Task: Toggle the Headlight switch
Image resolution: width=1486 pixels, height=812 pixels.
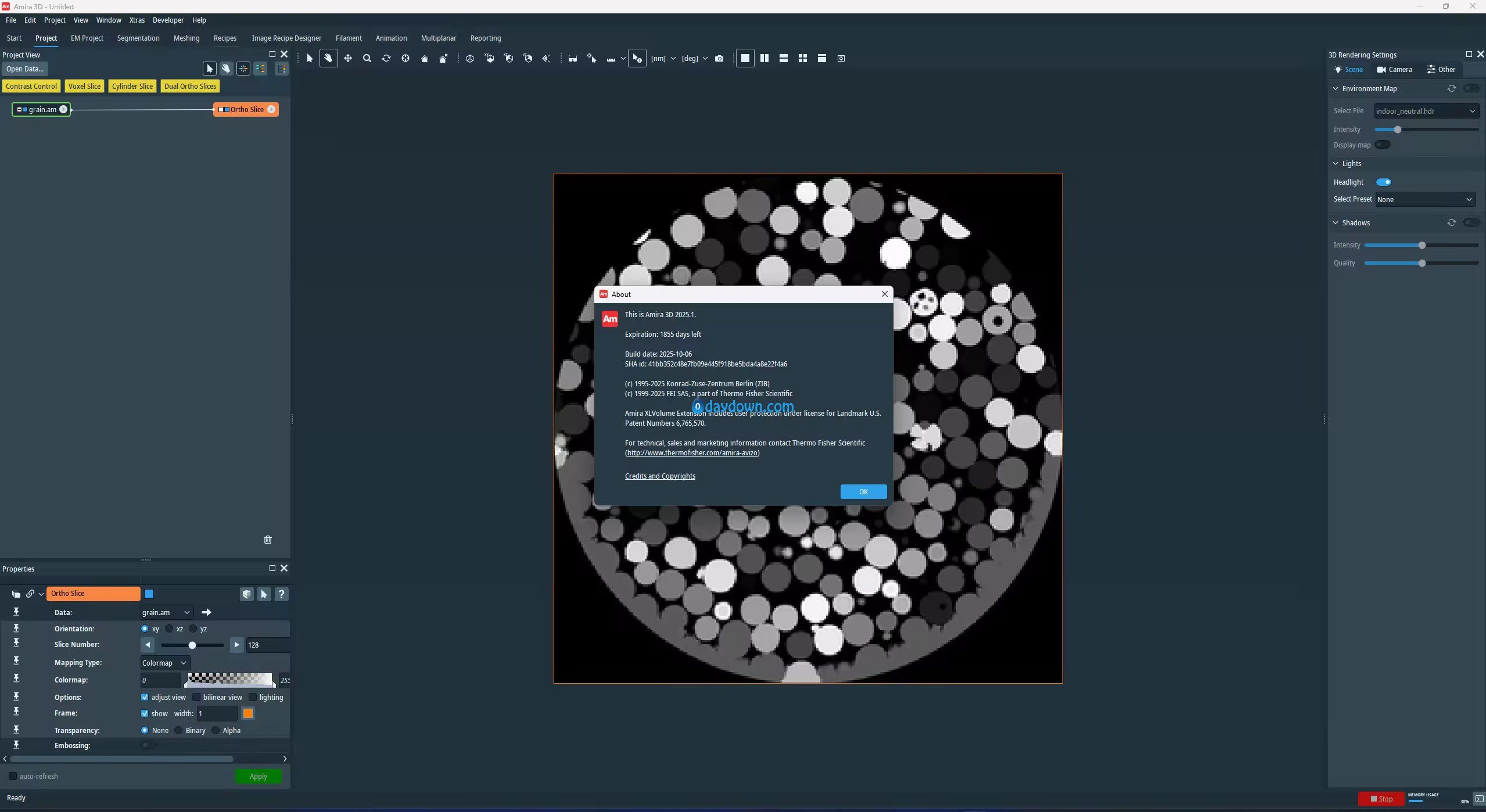Action: click(x=1383, y=182)
